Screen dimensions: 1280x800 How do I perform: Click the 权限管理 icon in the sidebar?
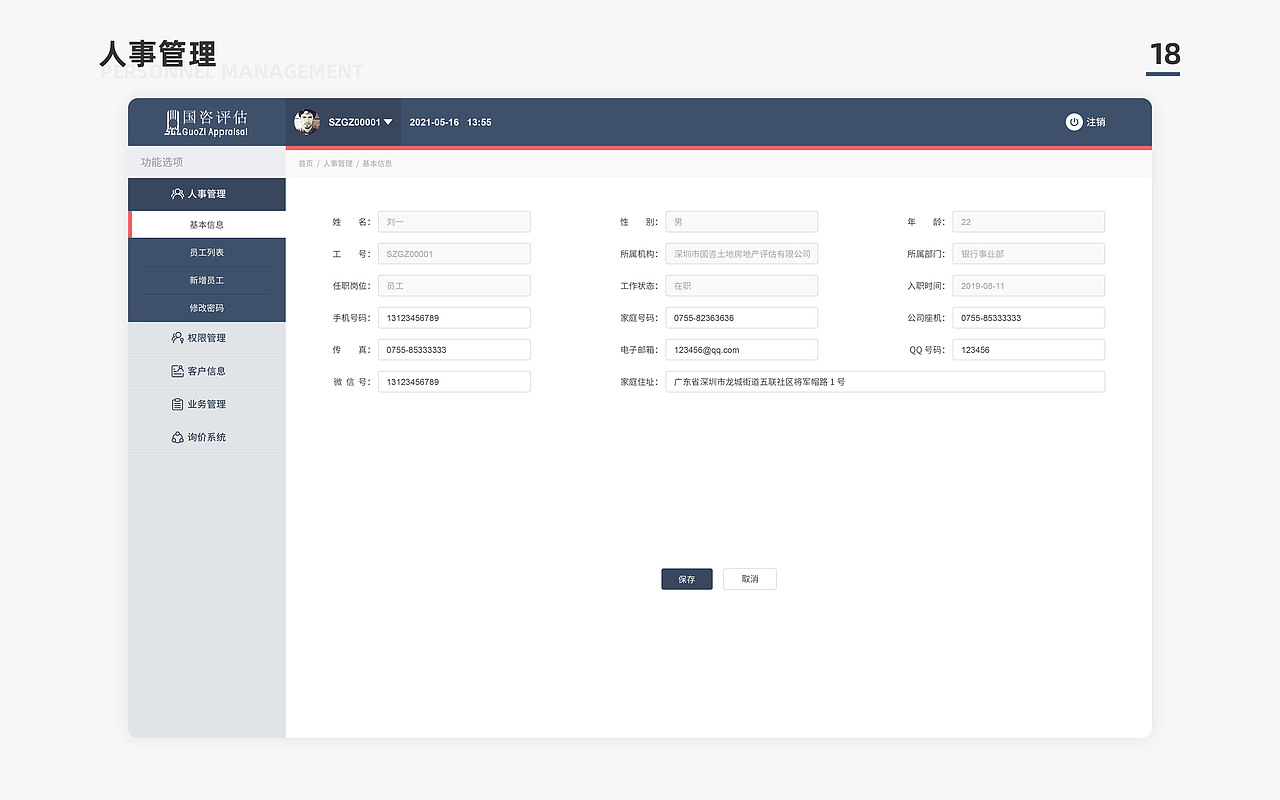(177, 338)
